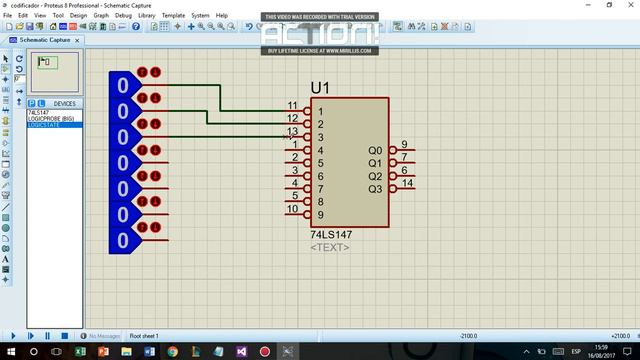
Task: Select the 2D Graphics Box tool
Action: point(6,218)
